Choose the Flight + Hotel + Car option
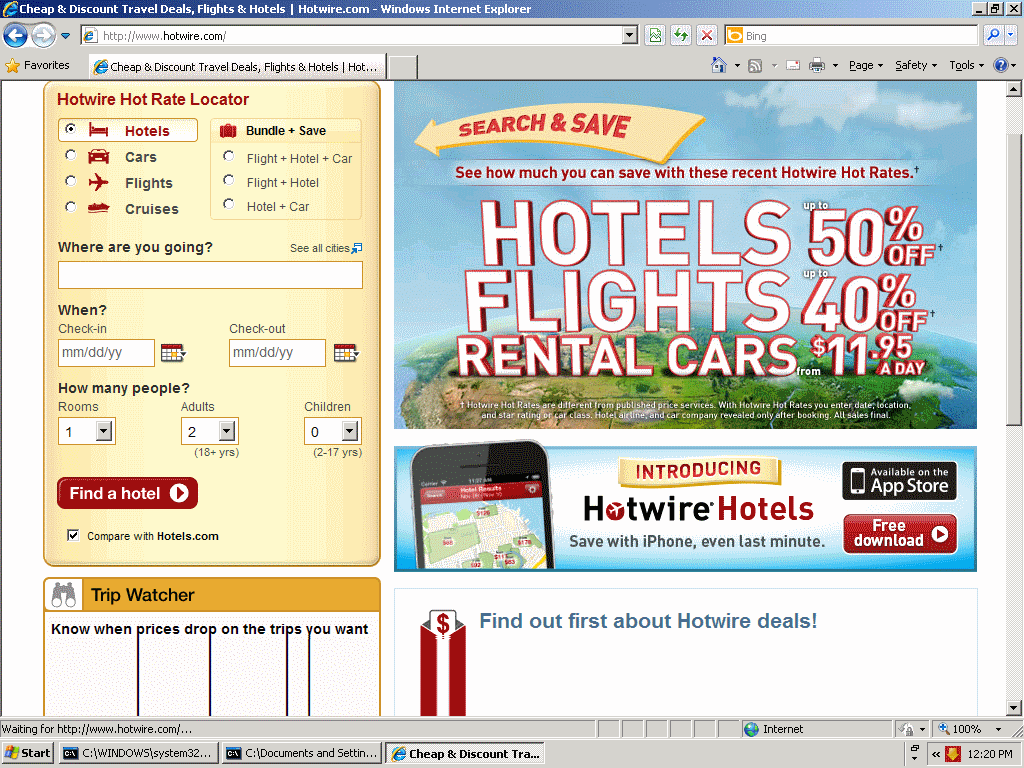Image resolution: width=1024 pixels, height=768 pixels. [x=229, y=156]
